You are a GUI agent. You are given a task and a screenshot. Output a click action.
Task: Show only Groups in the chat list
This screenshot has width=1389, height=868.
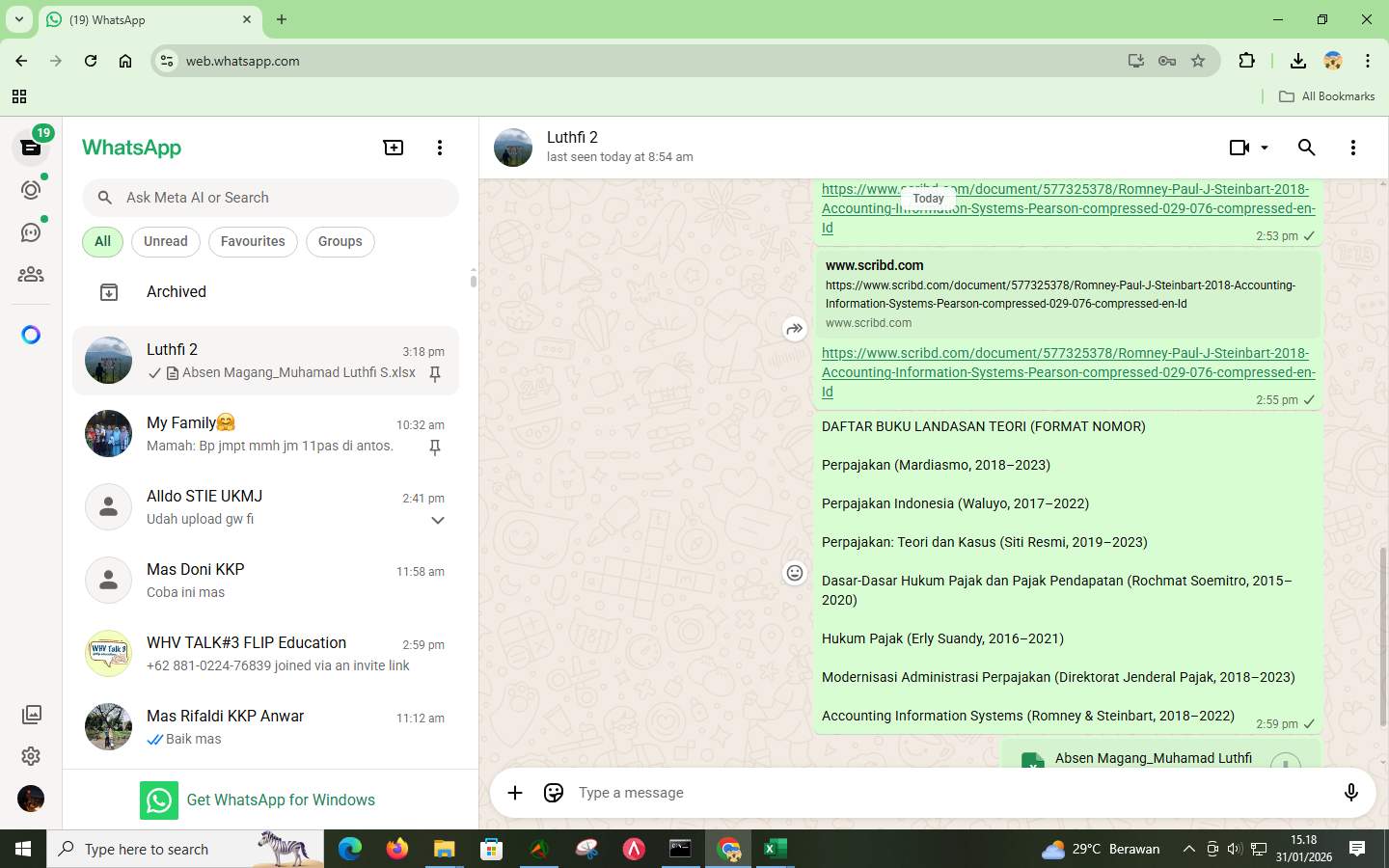pos(340,241)
